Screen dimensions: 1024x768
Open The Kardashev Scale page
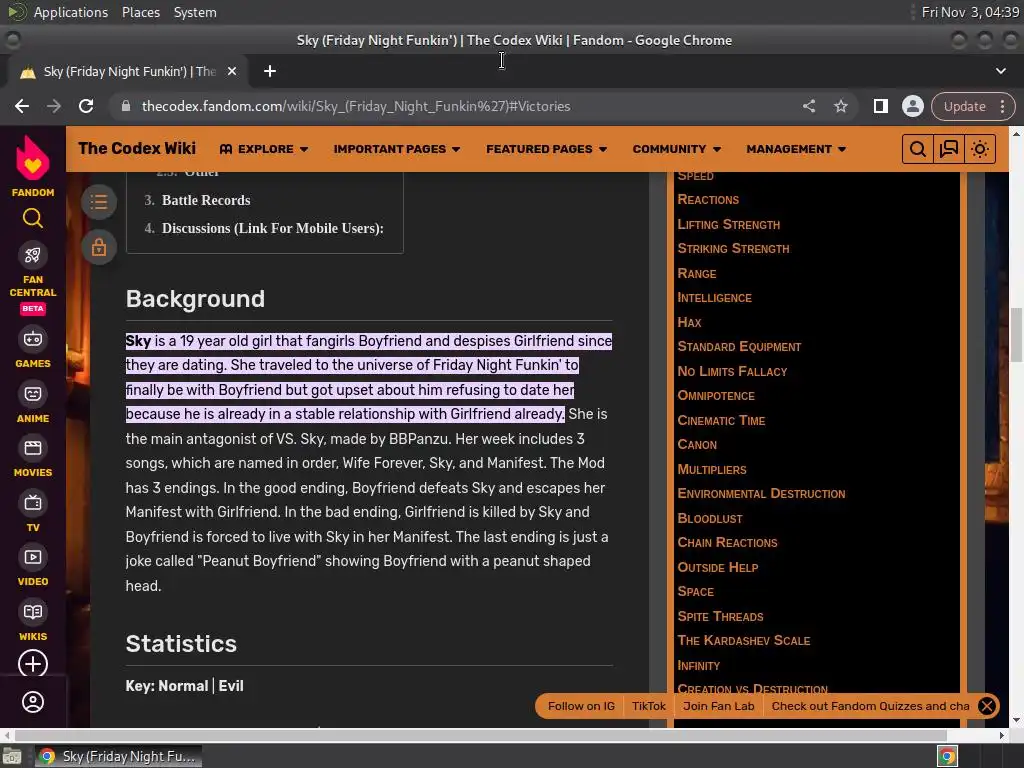743,641
